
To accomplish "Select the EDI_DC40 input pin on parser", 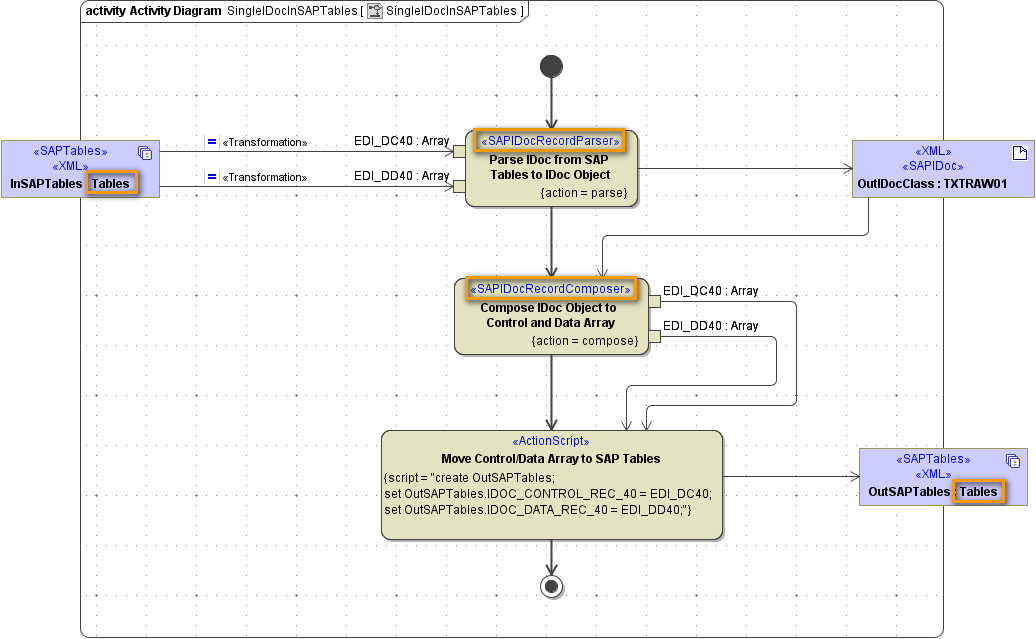I will [x=459, y=151].
